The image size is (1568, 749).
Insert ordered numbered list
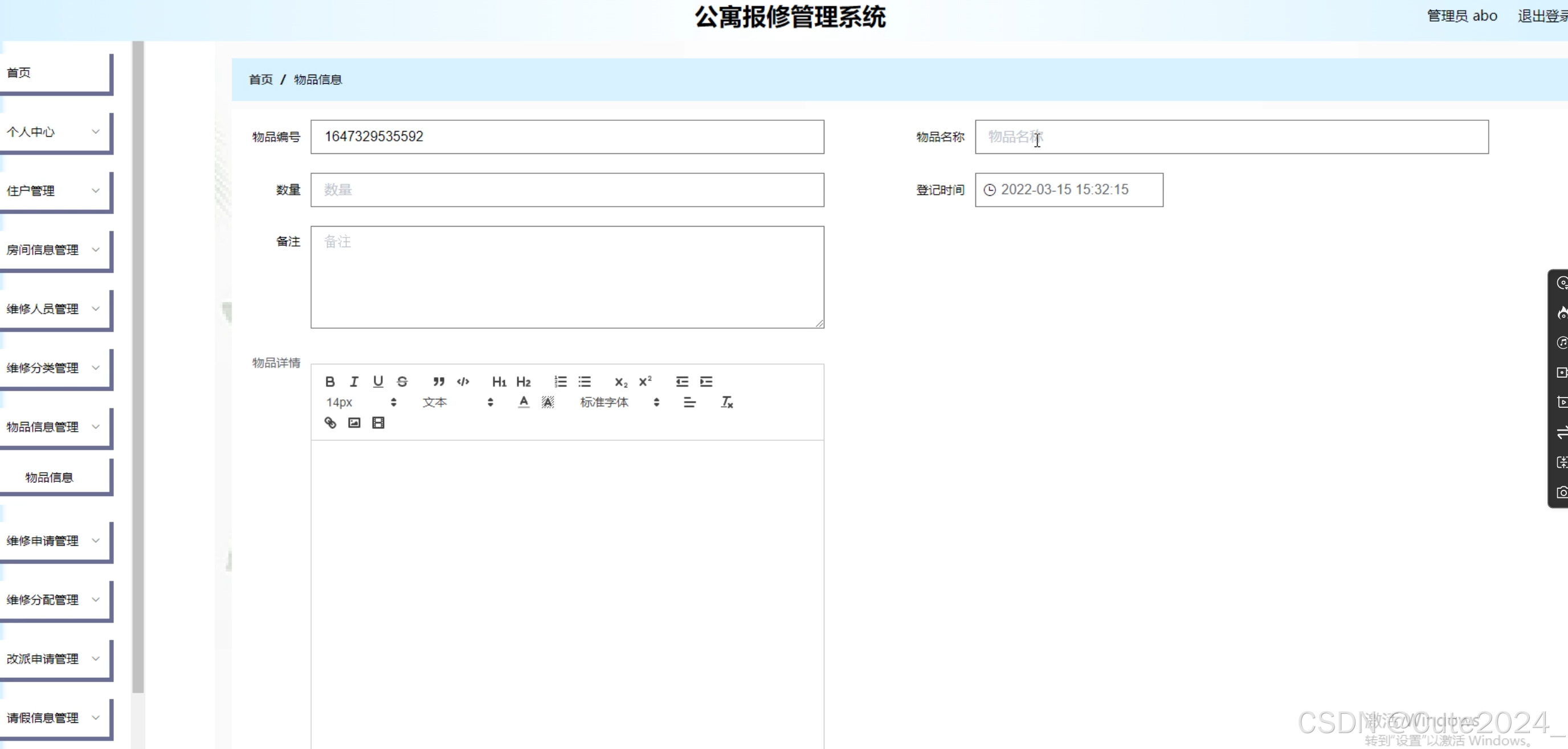tap(560, 382)
